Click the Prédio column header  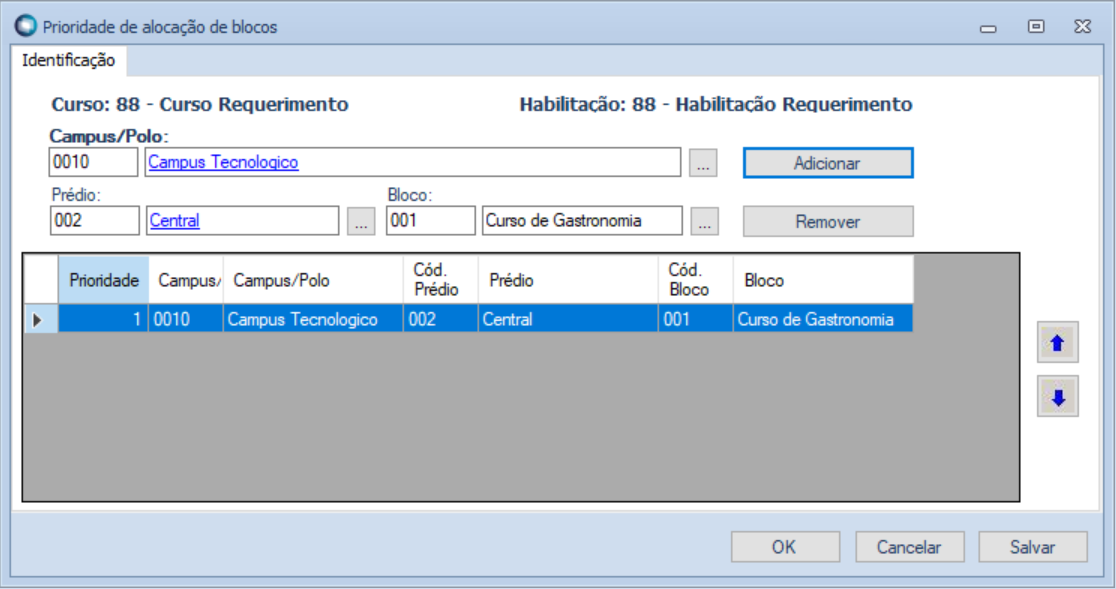click(x=568, y=280)
